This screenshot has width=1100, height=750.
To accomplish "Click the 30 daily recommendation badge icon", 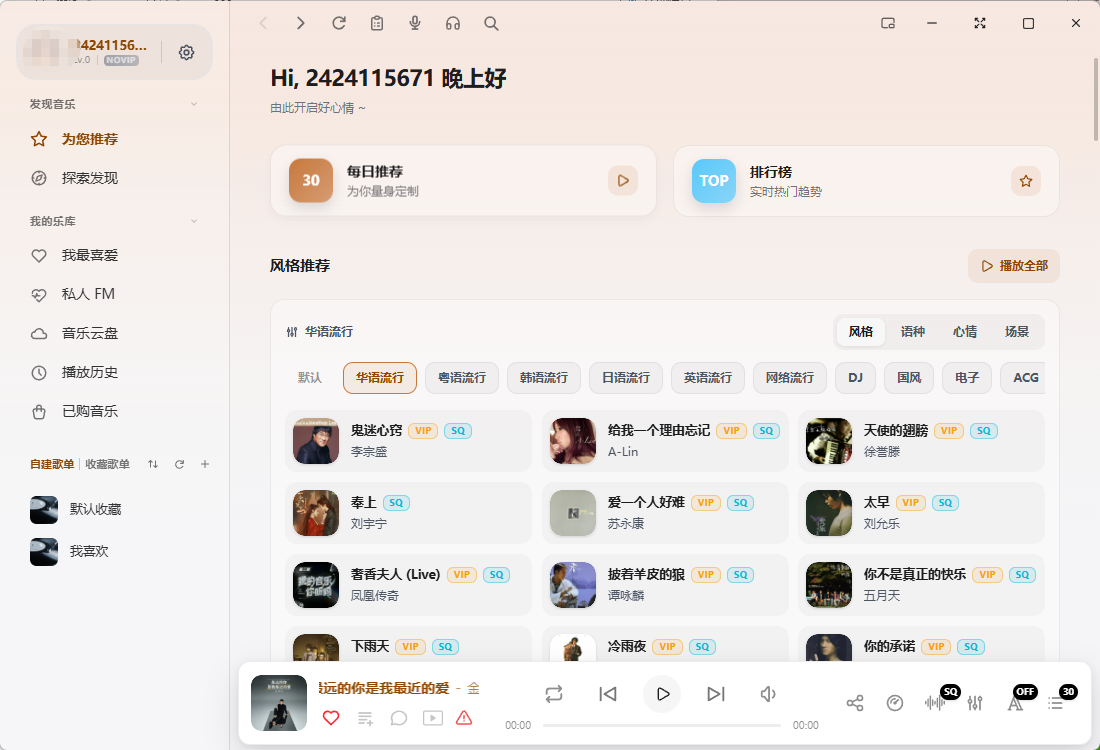I will 311,180.
